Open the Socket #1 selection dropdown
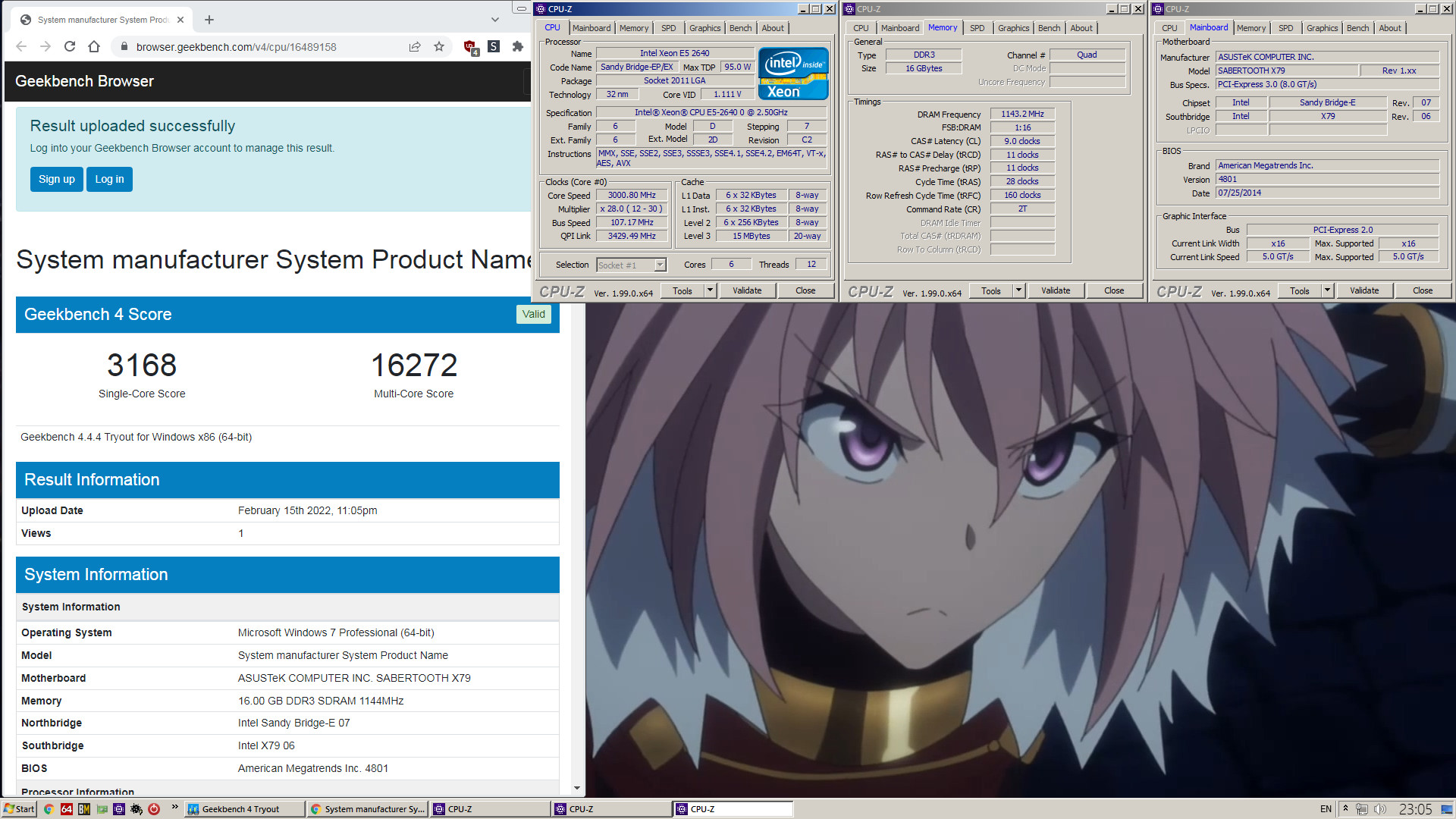 pos(631,265)
